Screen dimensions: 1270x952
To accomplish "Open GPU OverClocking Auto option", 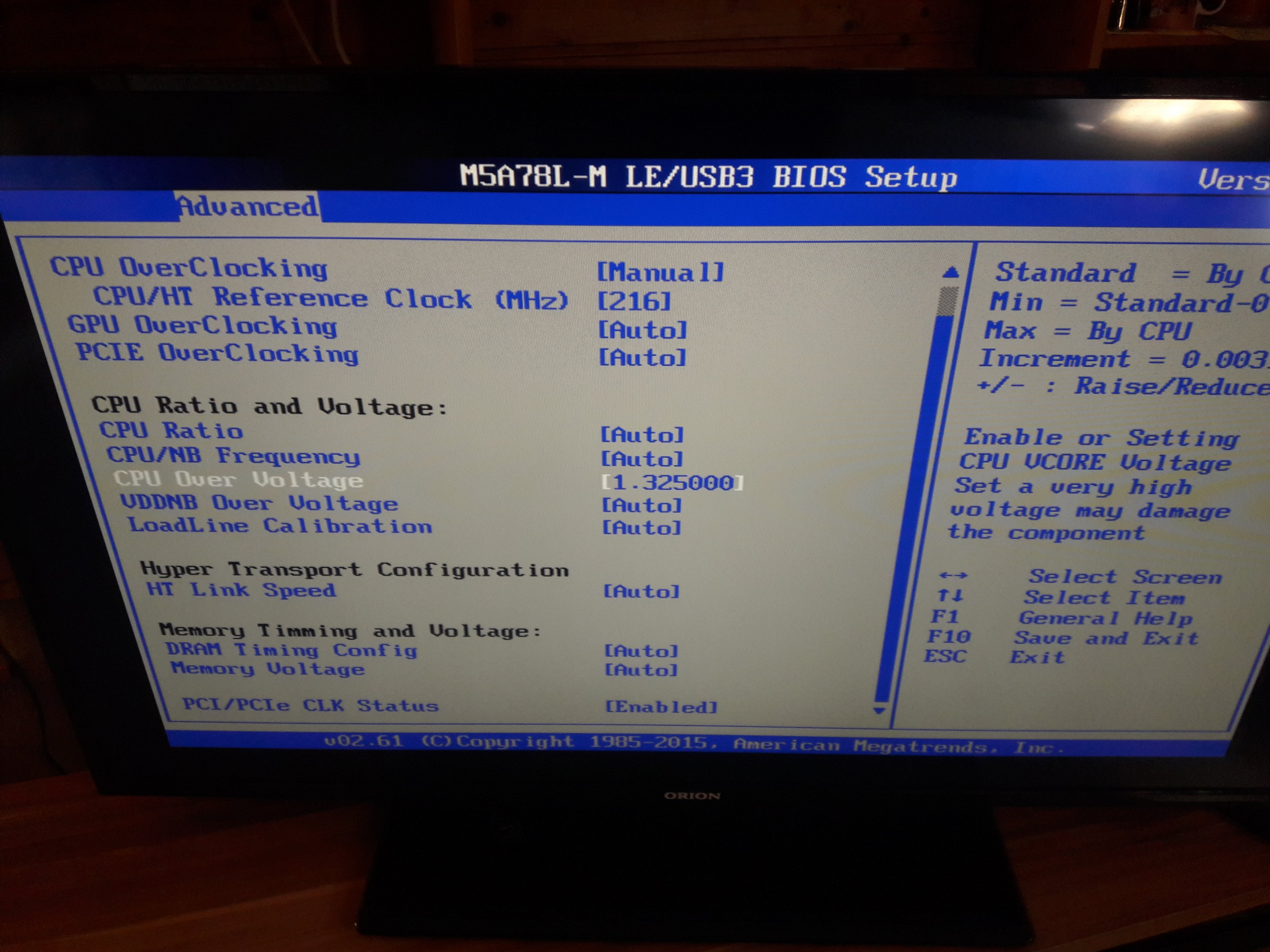I will coord(643,330).
